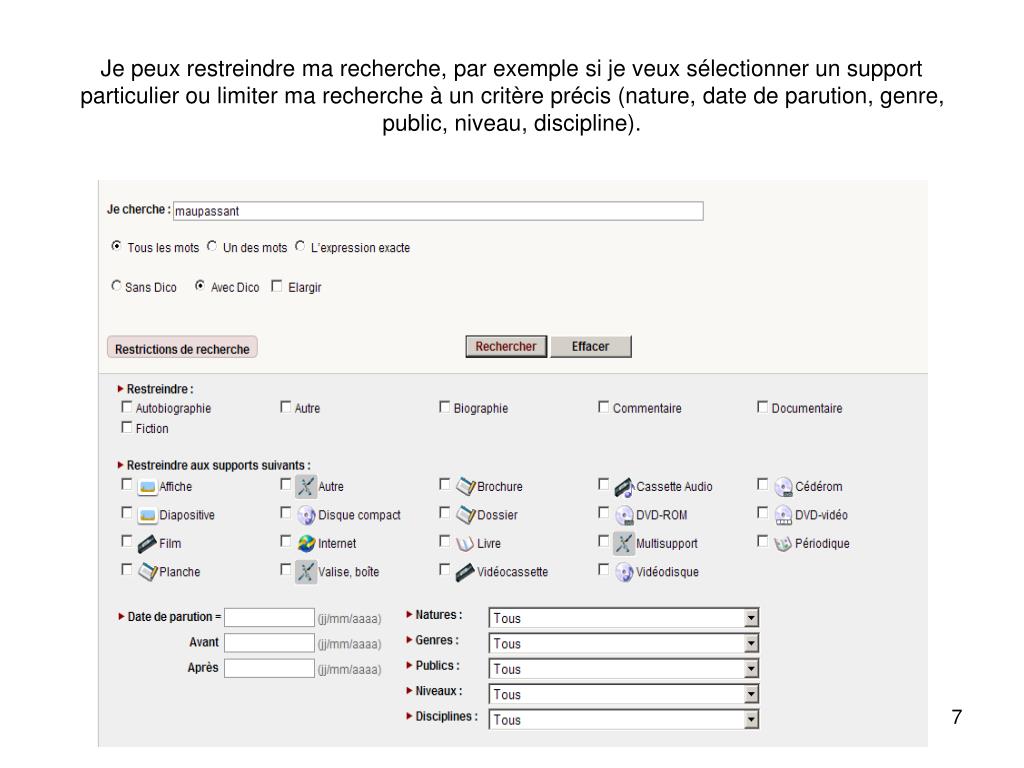Click the DVD-vidéo icon
Viewport: 1024px width, 768px height.
tap(783, 515)
